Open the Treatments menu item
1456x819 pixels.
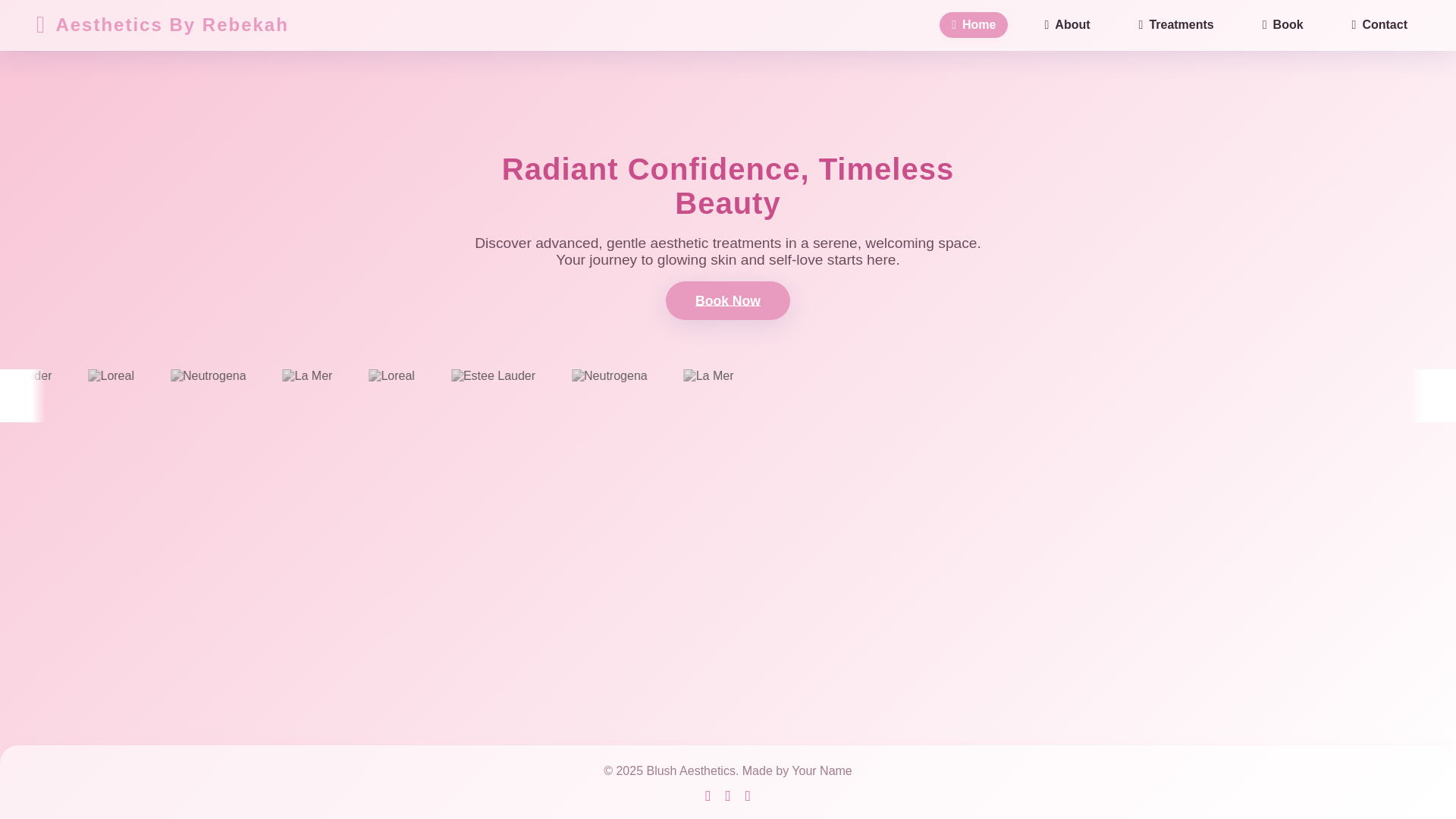(x=1175, y=25)
